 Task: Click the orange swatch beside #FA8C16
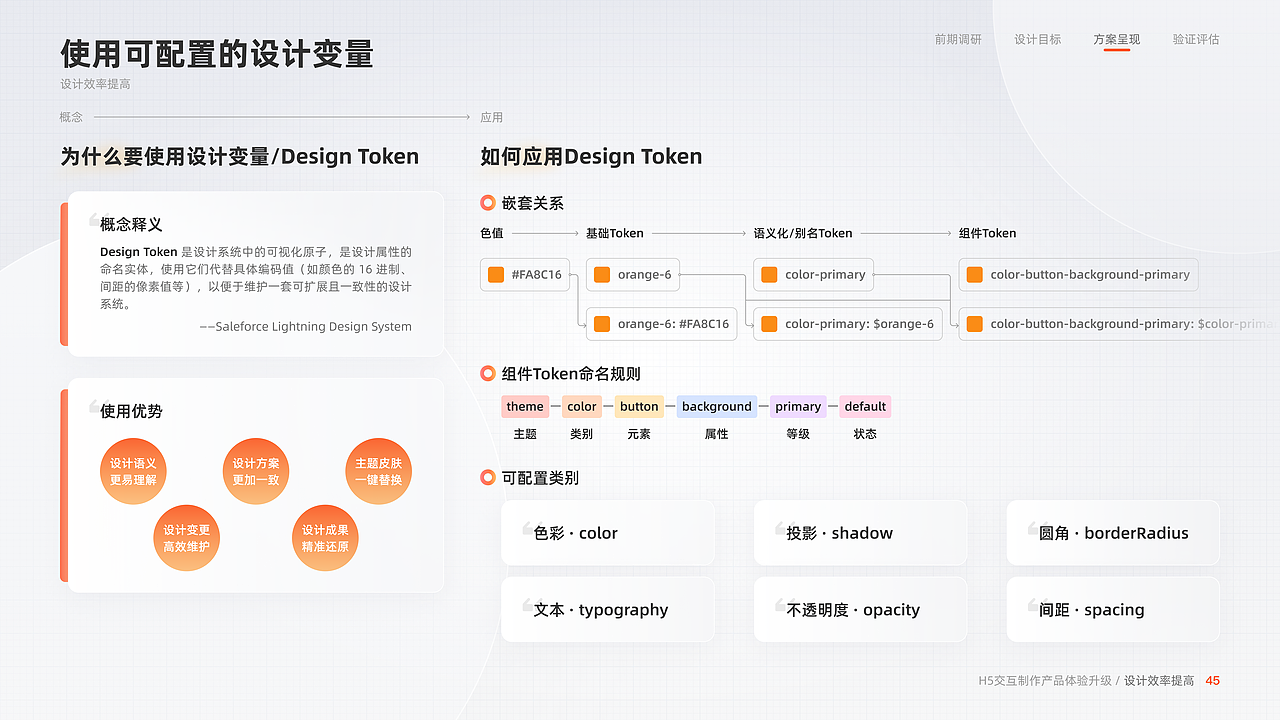coord(496,274)
